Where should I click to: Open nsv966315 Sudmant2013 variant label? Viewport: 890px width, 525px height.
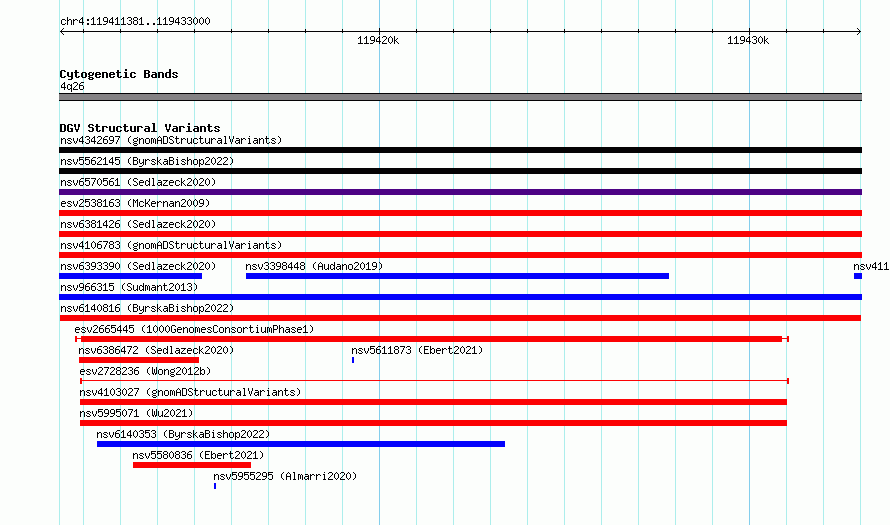tap(129, 287)
